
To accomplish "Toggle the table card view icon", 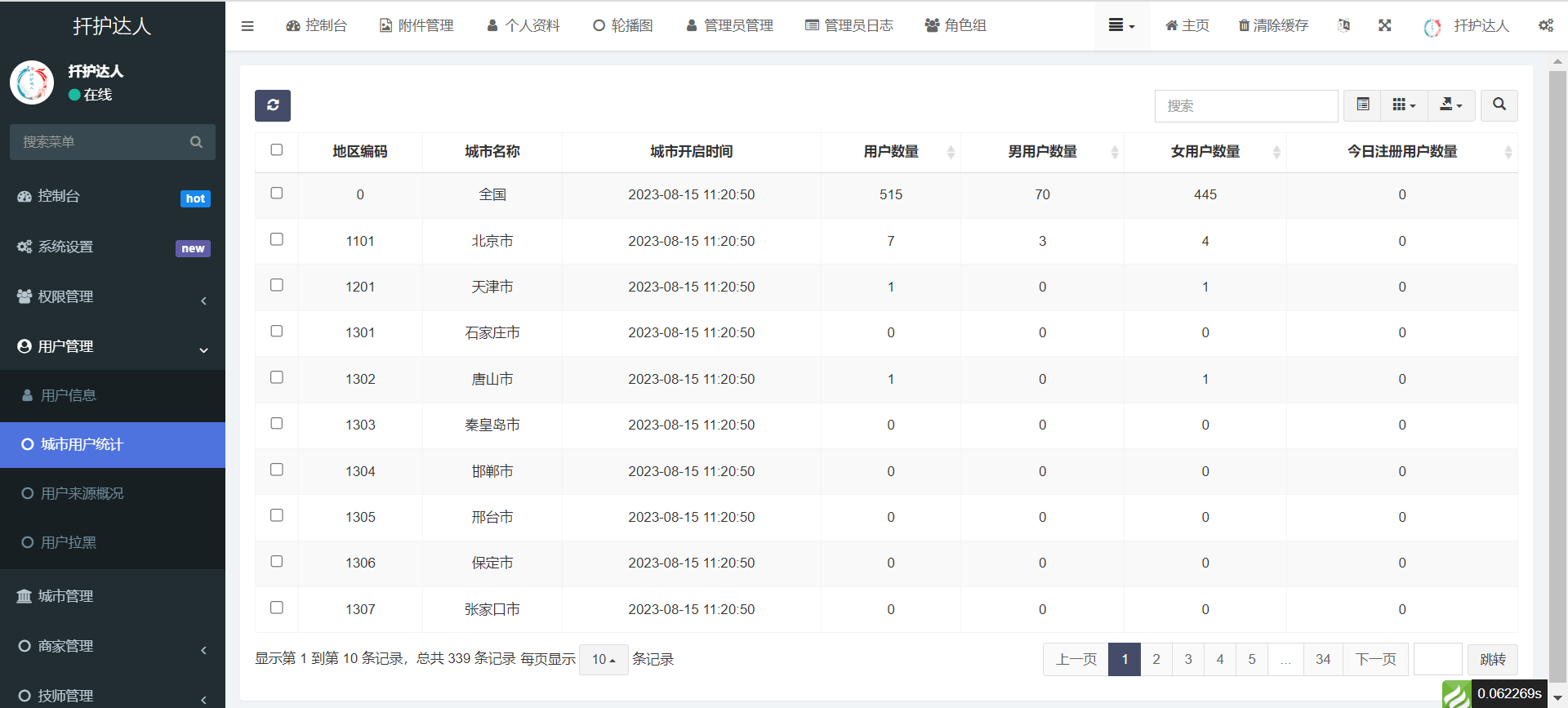I will (1362, 105).
